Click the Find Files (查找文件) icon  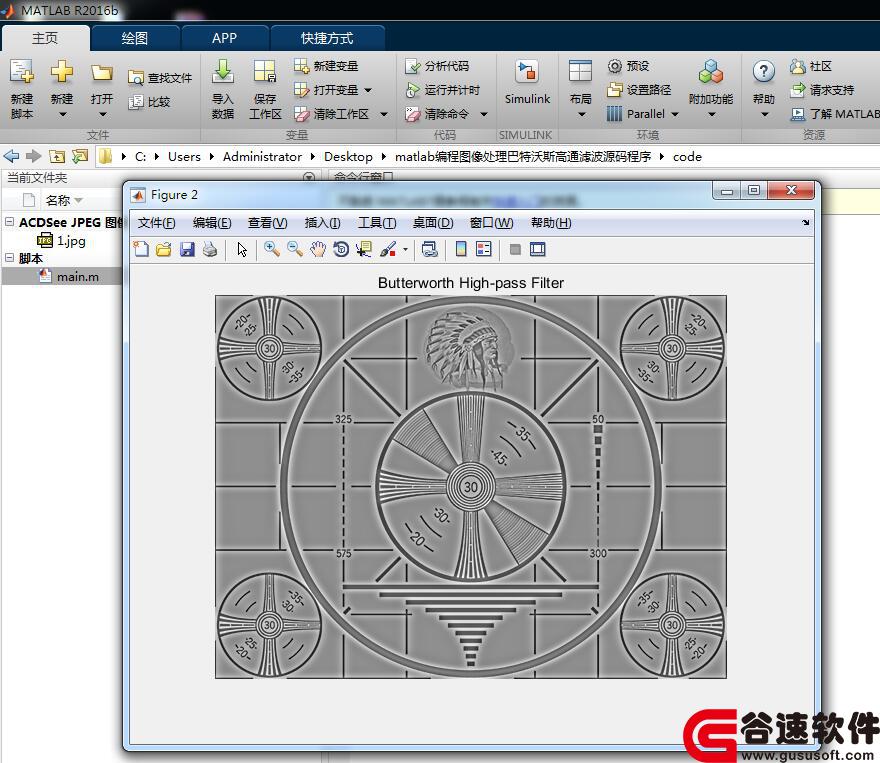(x=136, y=78)
